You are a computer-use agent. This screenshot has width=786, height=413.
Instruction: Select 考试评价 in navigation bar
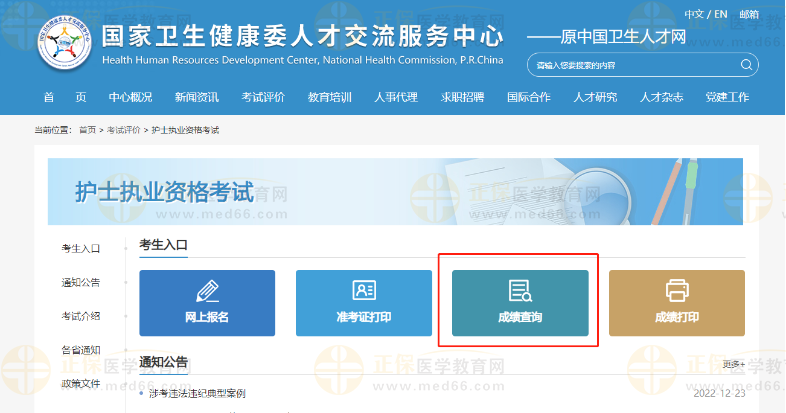click(263, 97)
